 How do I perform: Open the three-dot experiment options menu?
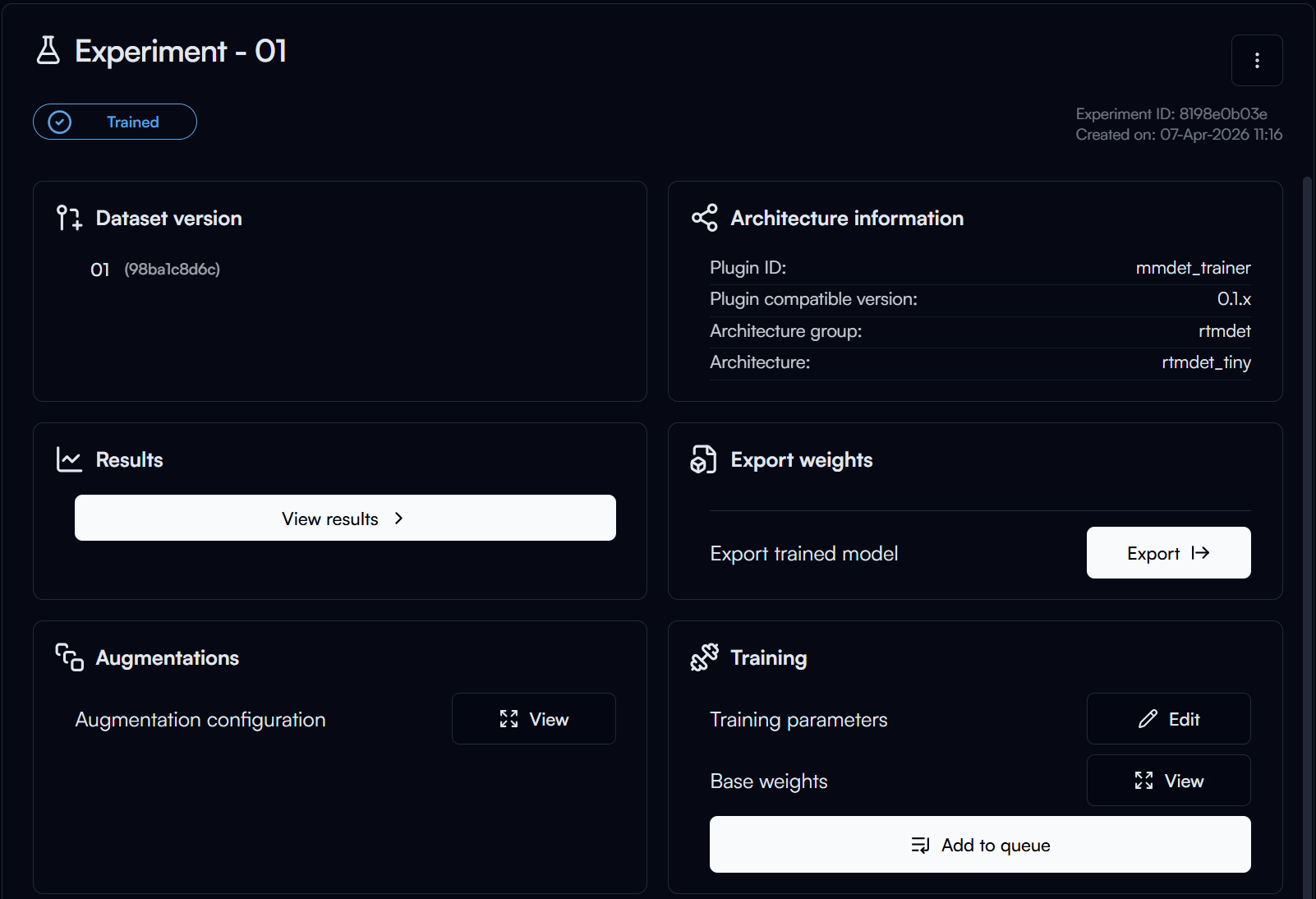coord(1257,60)
